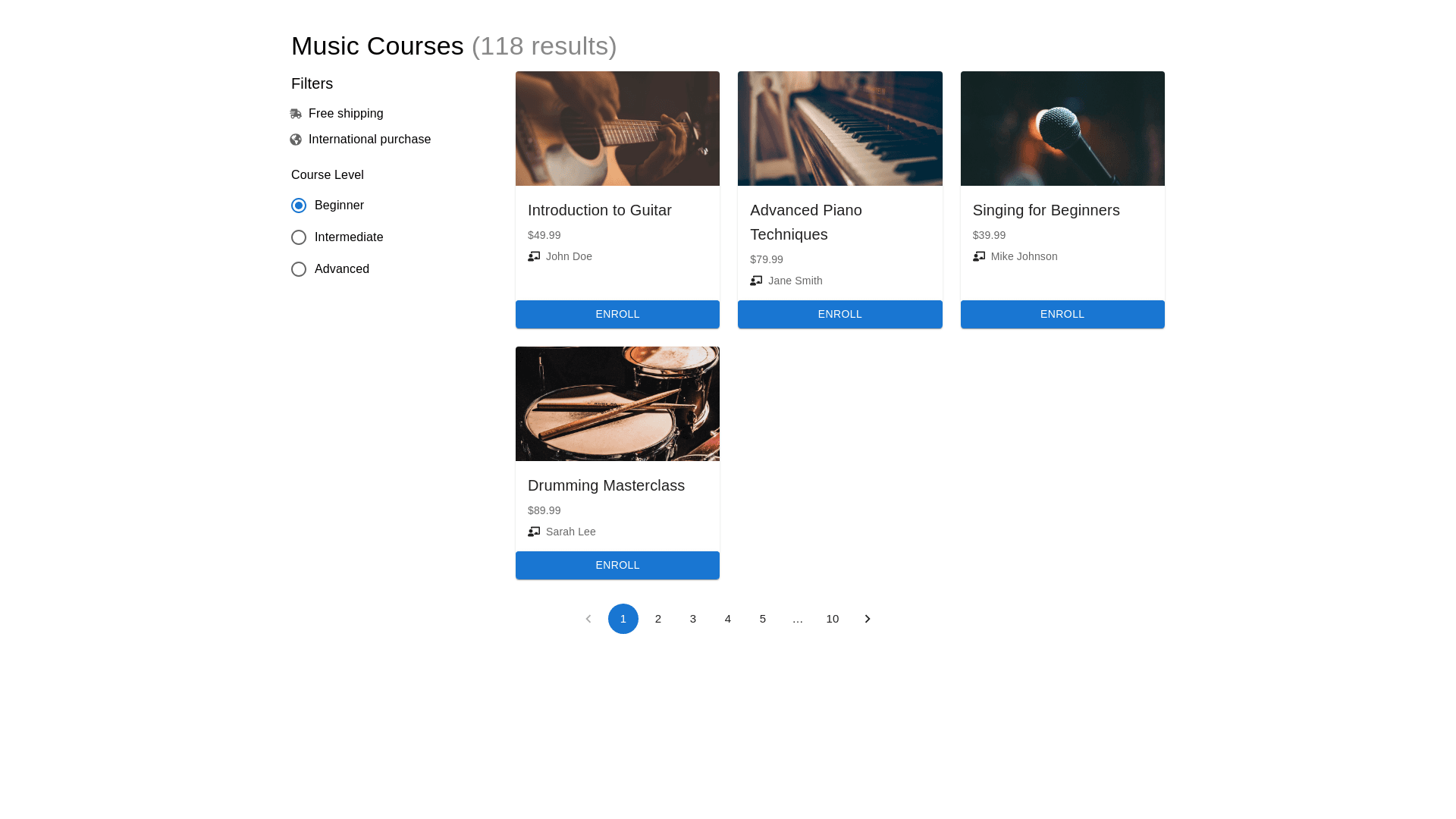
Task: Click instructor icon next to Mike Johnson
Action: point(979,256)
